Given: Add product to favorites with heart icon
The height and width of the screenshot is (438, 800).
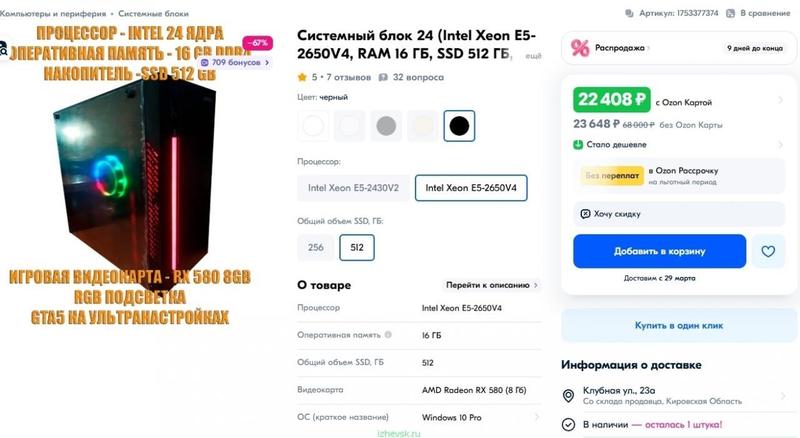Looking at the screenshot, I should 768,251.
